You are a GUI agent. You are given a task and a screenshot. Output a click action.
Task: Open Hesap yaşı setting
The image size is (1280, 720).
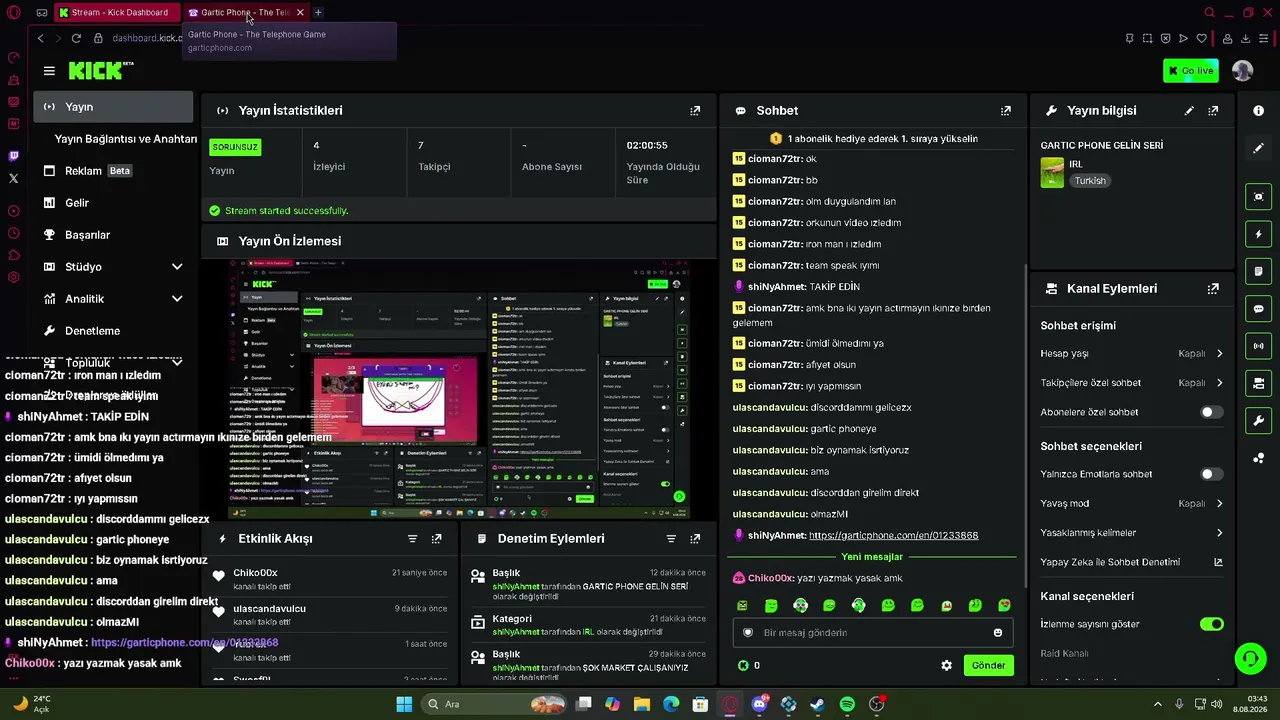click(x=1132, y=354)
